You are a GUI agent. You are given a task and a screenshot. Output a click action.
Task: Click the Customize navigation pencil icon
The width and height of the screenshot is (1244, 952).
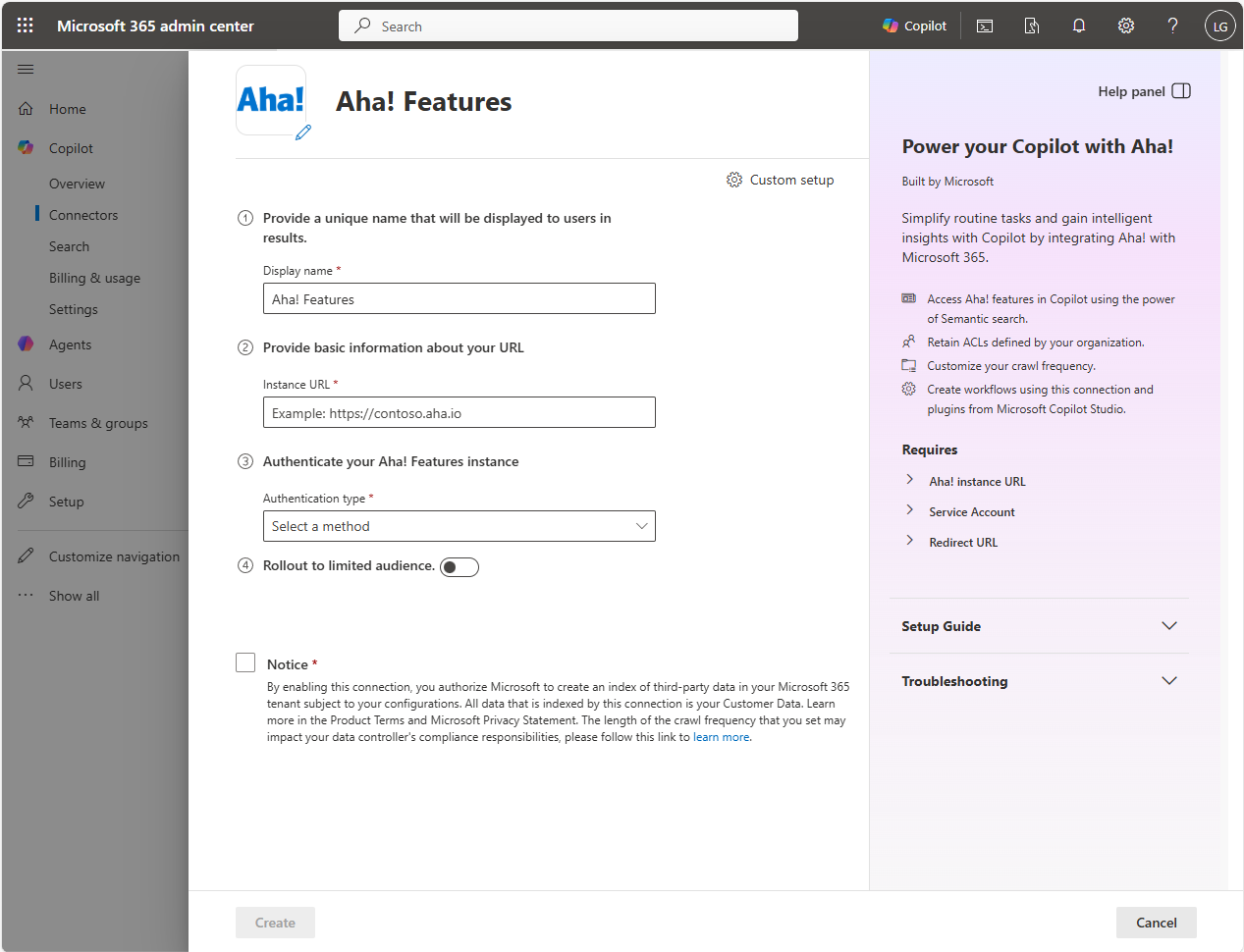click(x=26, y=556)
